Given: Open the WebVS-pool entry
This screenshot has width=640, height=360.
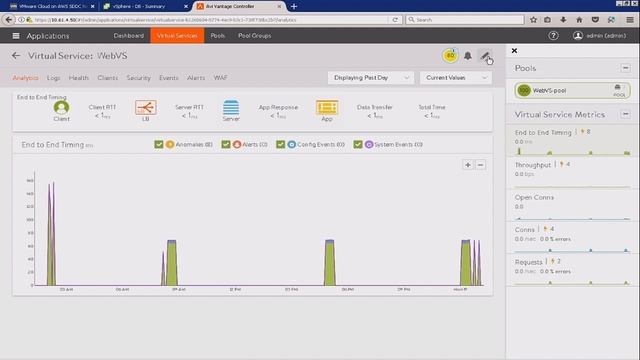Looking at the screenshot, I should 572,91.
